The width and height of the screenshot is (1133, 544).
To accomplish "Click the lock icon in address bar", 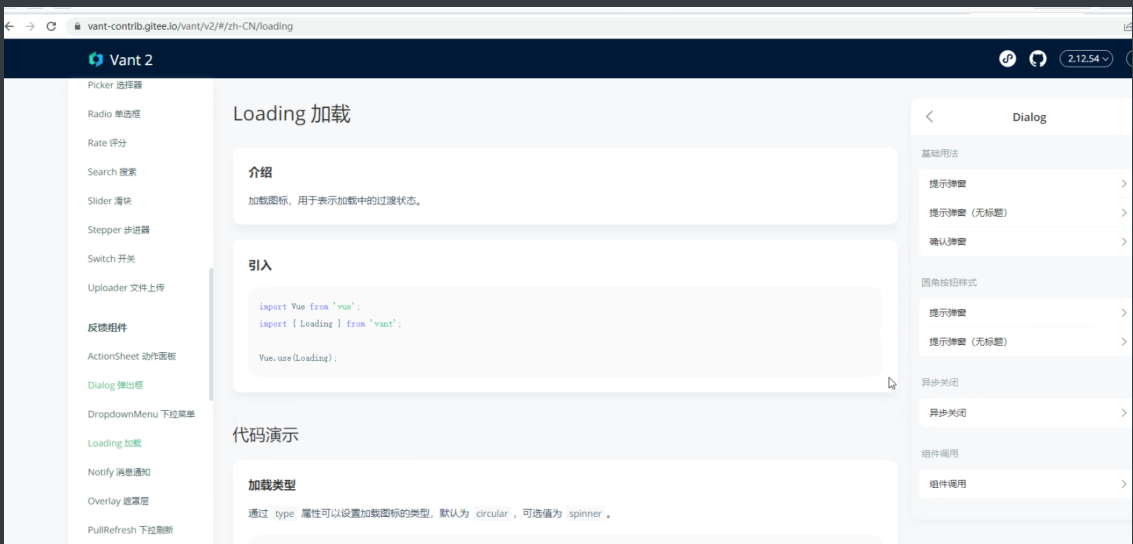I will 77,26.
